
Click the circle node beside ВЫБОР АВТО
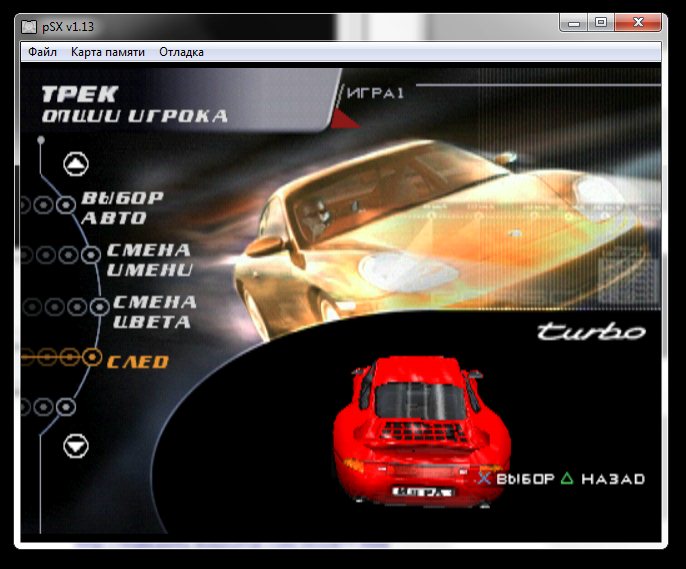click(66, 204)
